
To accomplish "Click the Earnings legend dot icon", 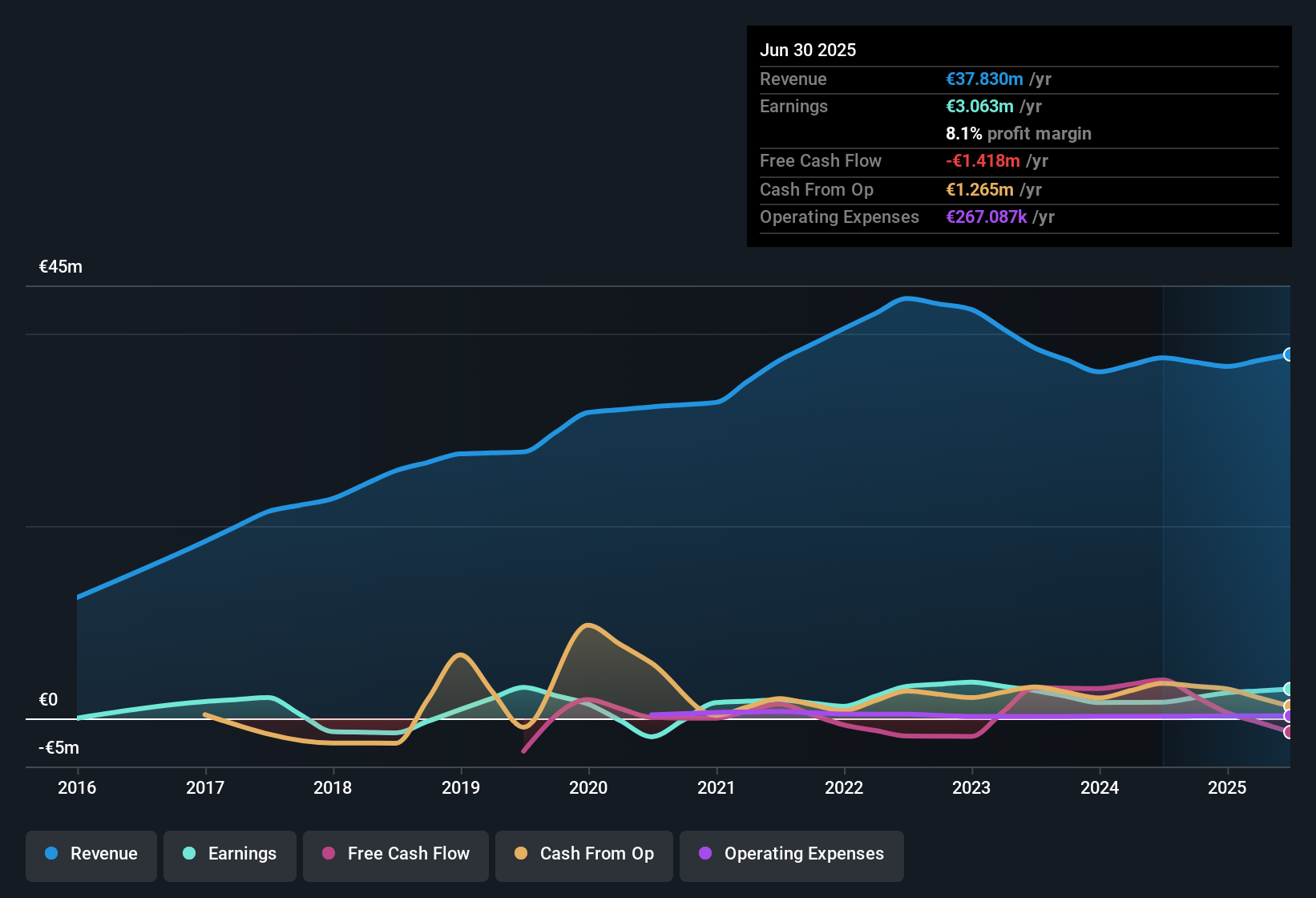I will [x=189, y=855].
